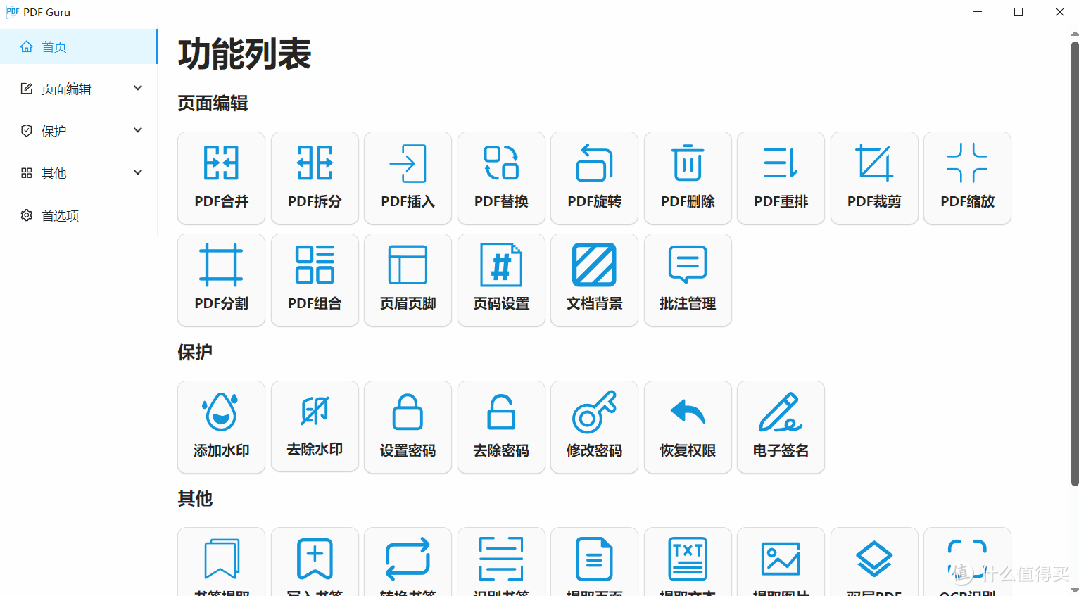The width and height of the screenshot is (1079, 596).
Task: Open the PDF旋转 (rotate) tool
Action: tap(594, 178)
